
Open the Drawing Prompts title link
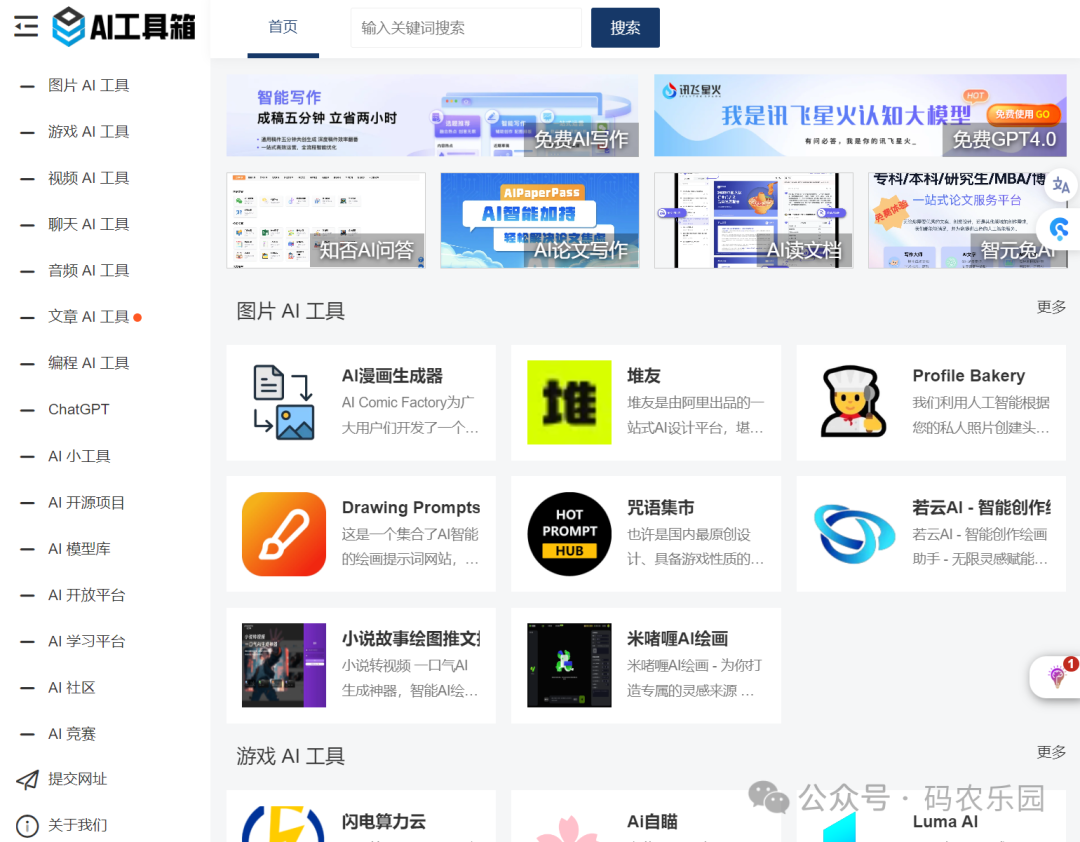click(411, 508)
